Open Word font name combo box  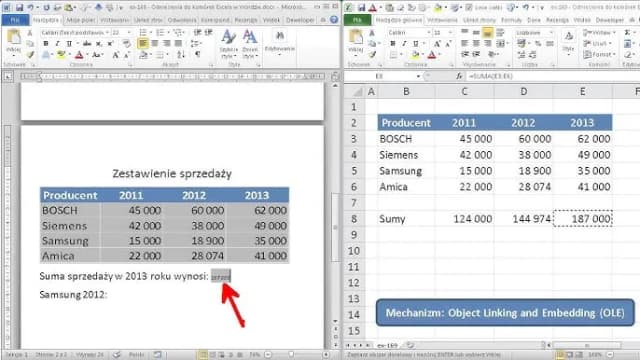[x=75, y=32]
